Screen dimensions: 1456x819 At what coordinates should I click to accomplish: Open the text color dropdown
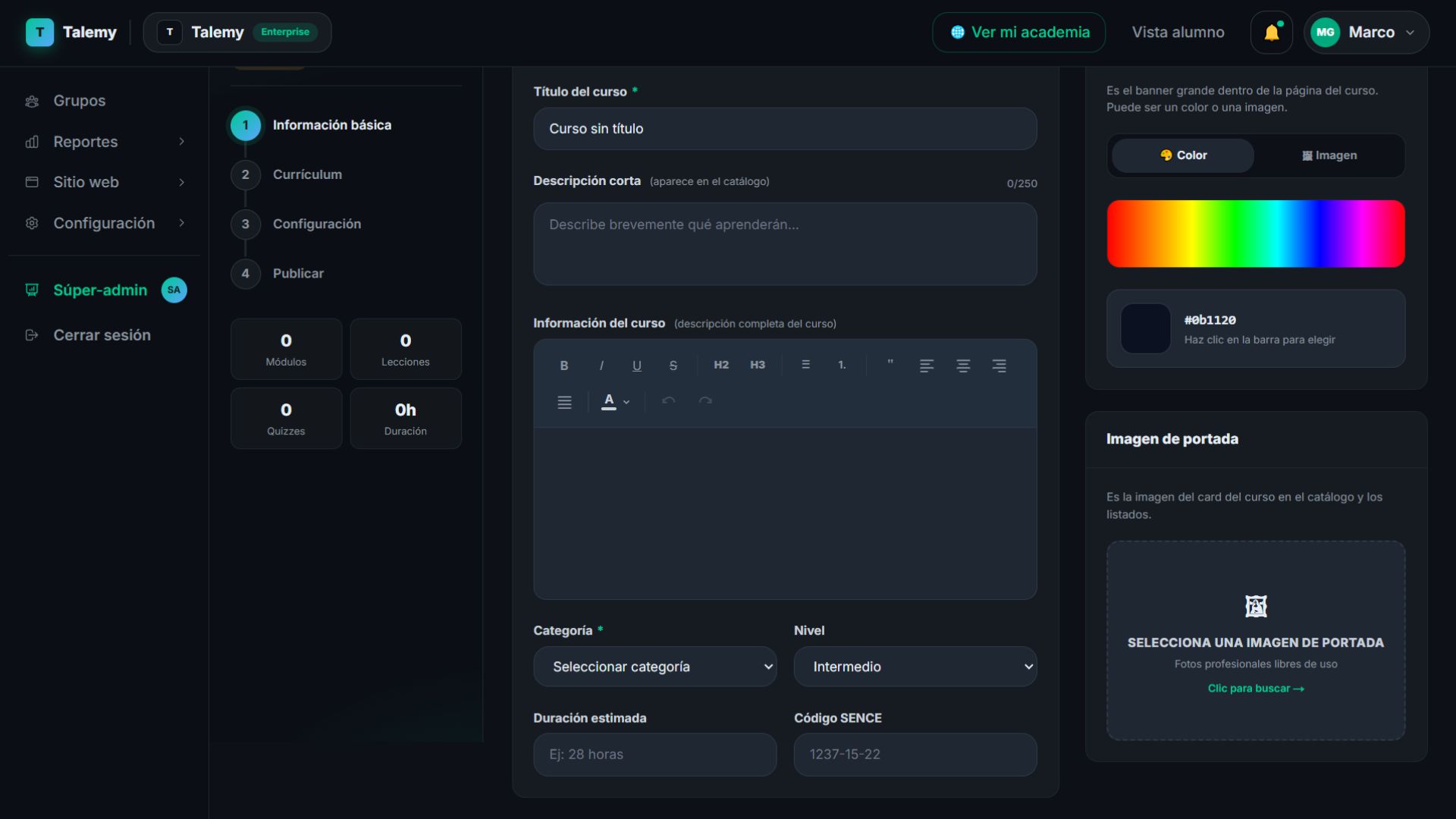coord(616,401)
